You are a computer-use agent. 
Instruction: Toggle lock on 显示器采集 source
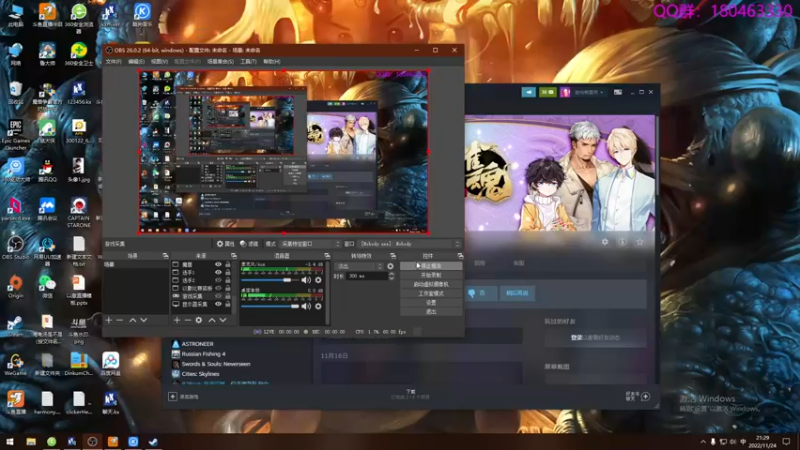tap(228, 304)
